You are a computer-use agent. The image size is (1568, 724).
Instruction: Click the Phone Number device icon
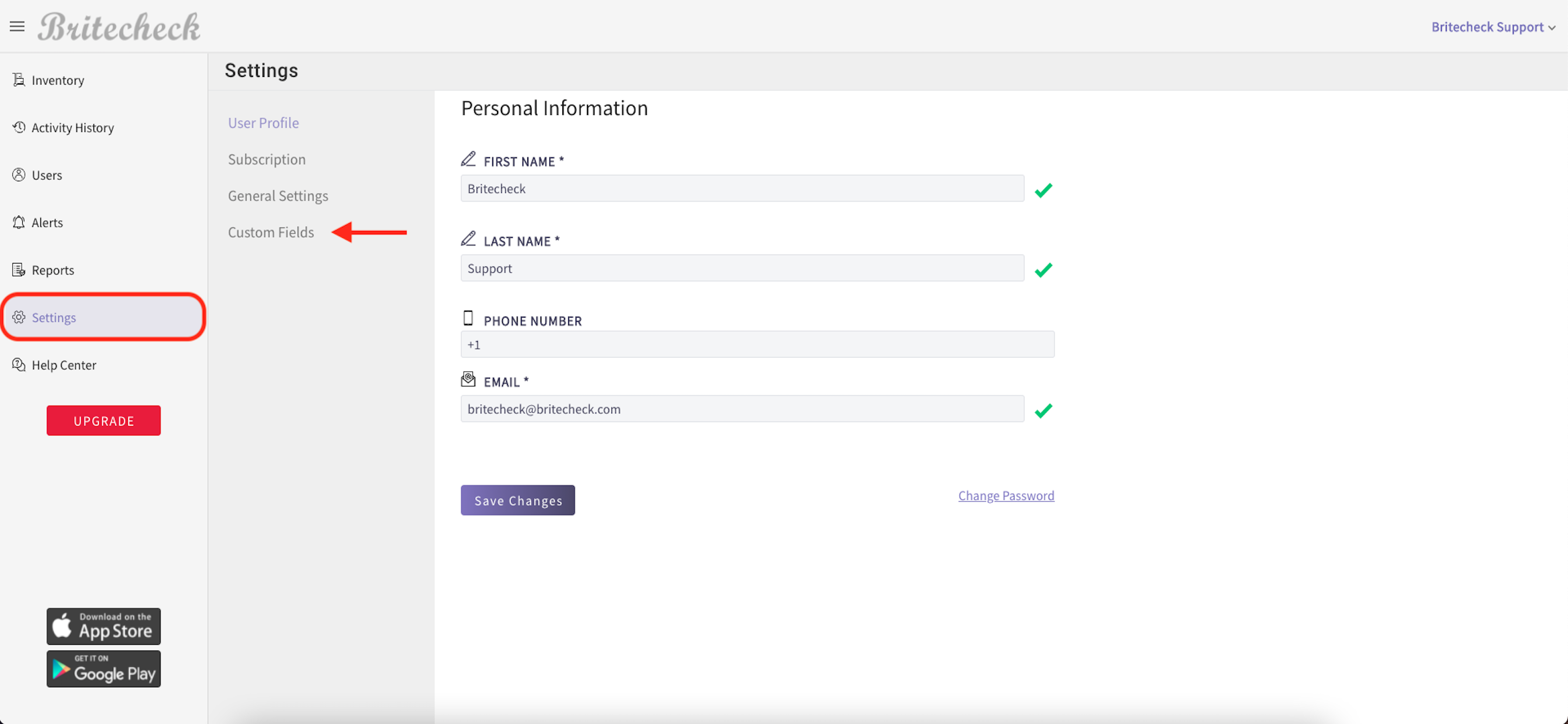(x=468, y=318)
